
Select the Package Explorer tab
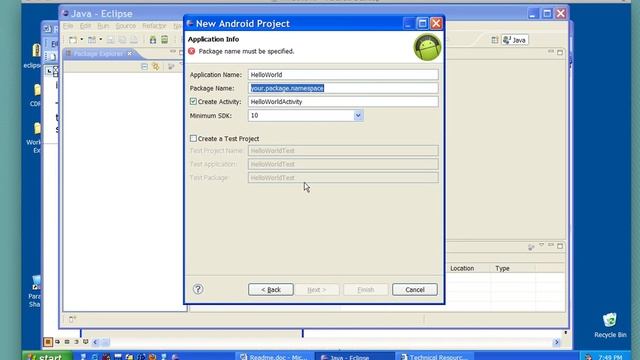click(x=98, y=53)
